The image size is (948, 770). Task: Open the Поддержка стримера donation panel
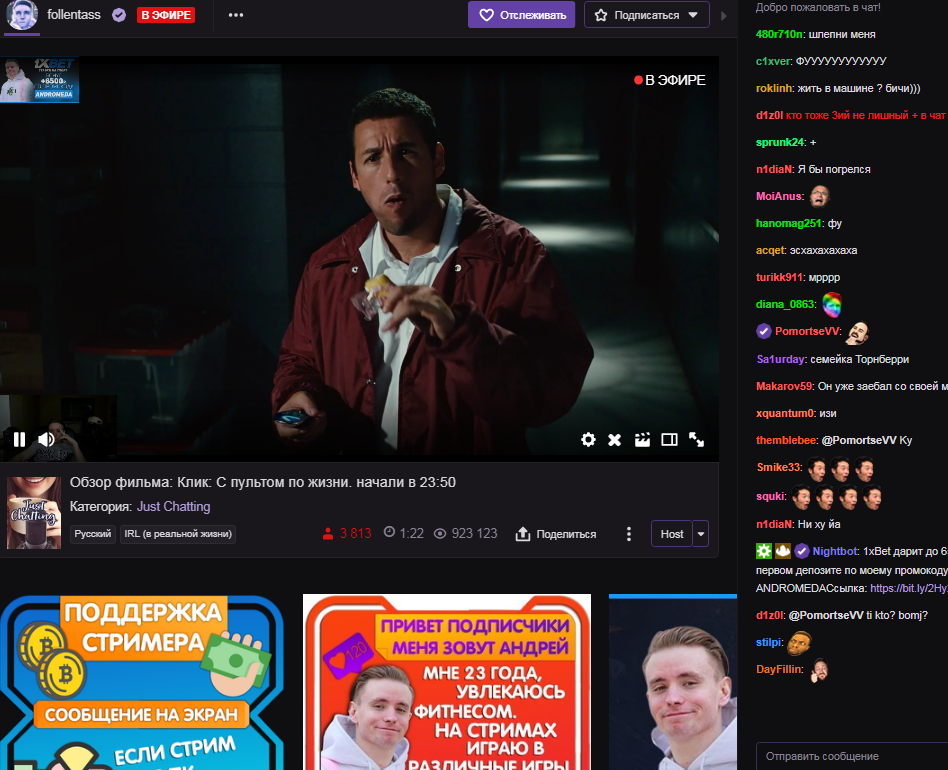pos(142,682)
